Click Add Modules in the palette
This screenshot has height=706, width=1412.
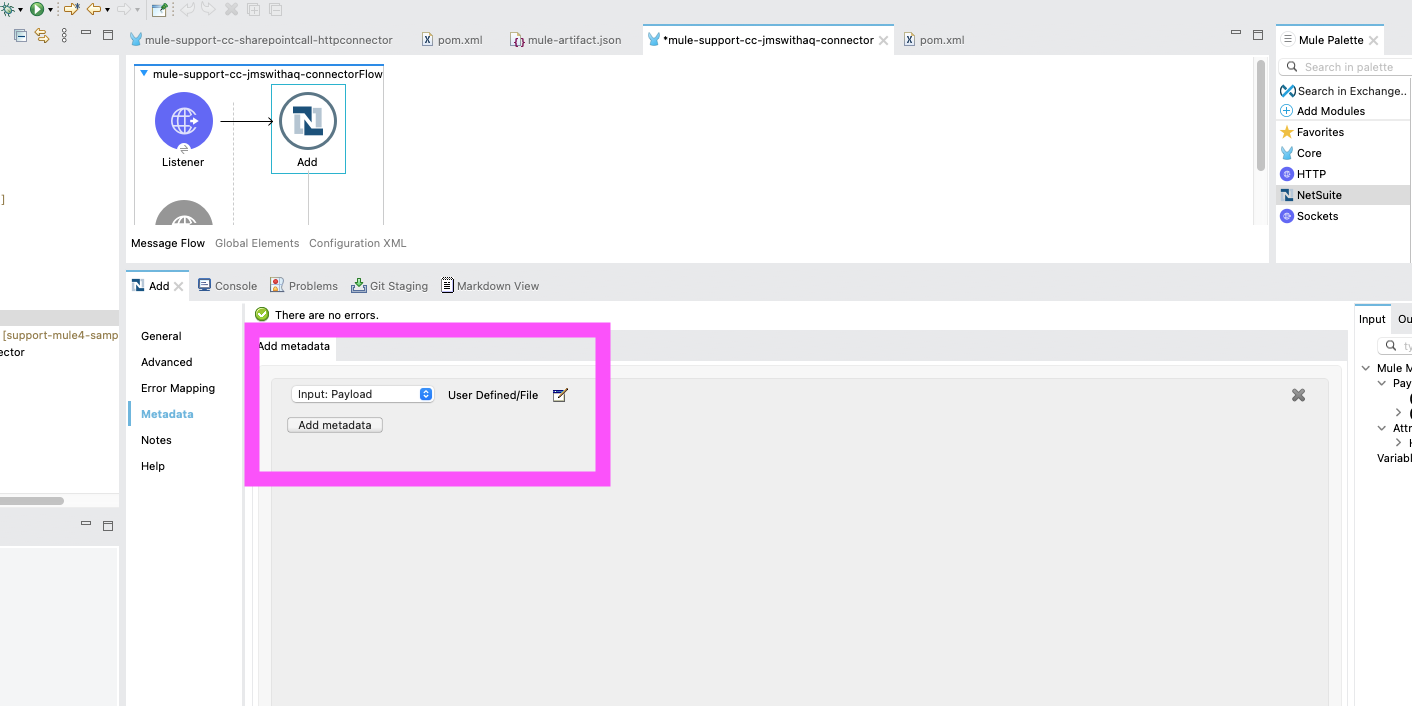[x=1330, y=111]
